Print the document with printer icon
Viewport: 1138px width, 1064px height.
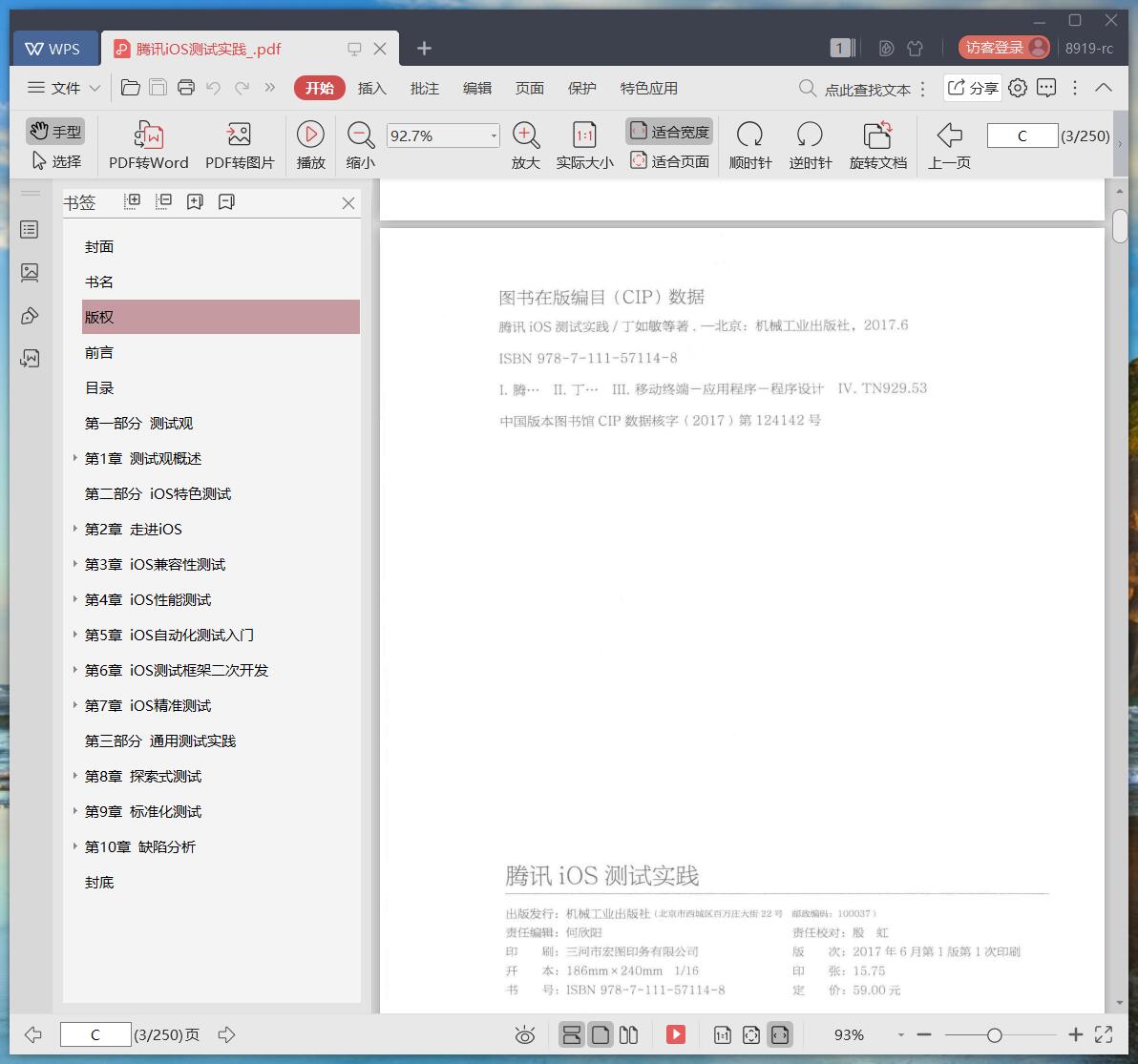(x=186, y=88)
